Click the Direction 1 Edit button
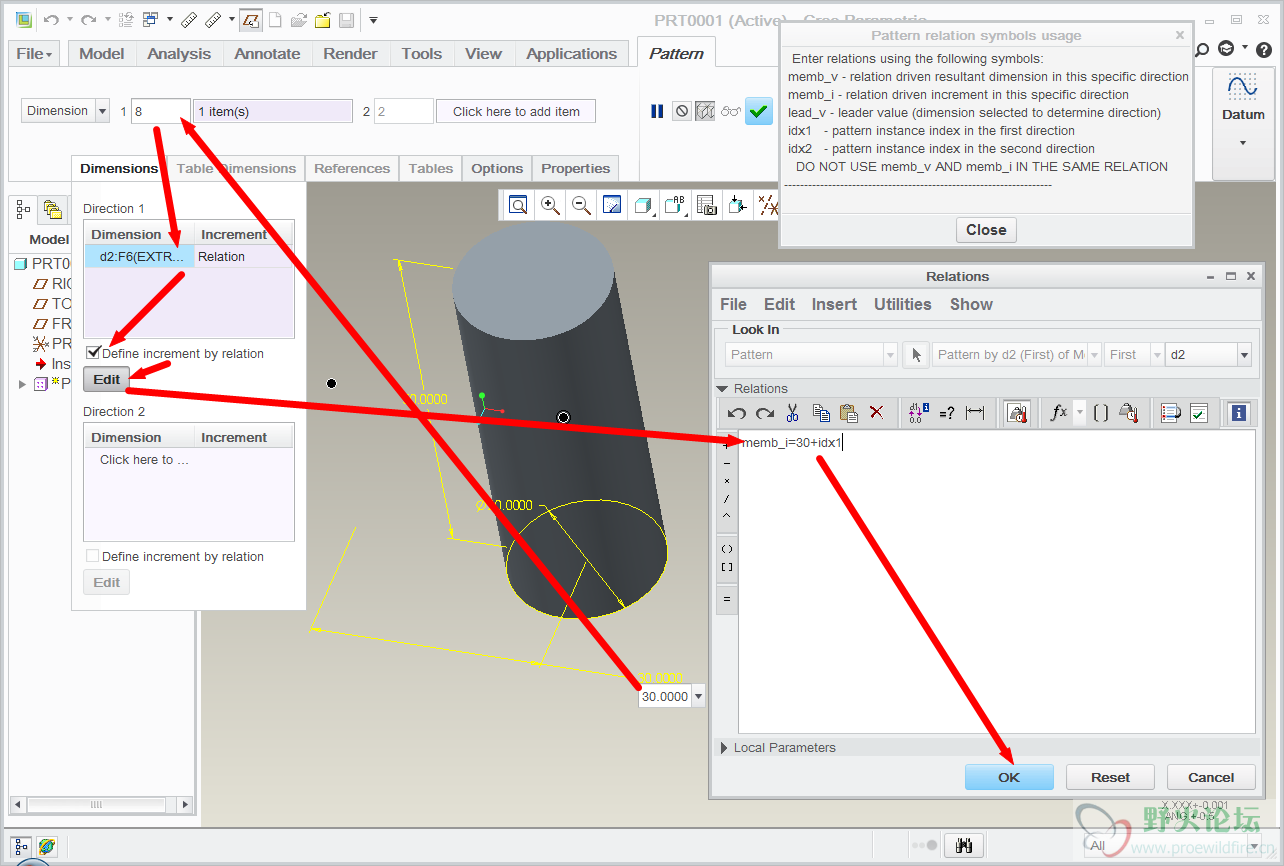 pos(107,380)
